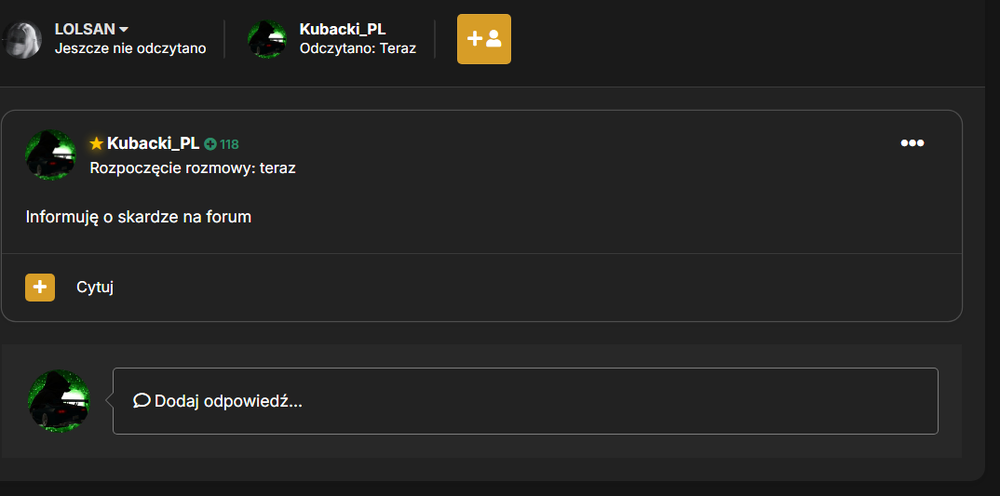Viewport: 1000px width, 496px height.
Task: Open the post author's avatar
Action: click(x=50, y=155)
